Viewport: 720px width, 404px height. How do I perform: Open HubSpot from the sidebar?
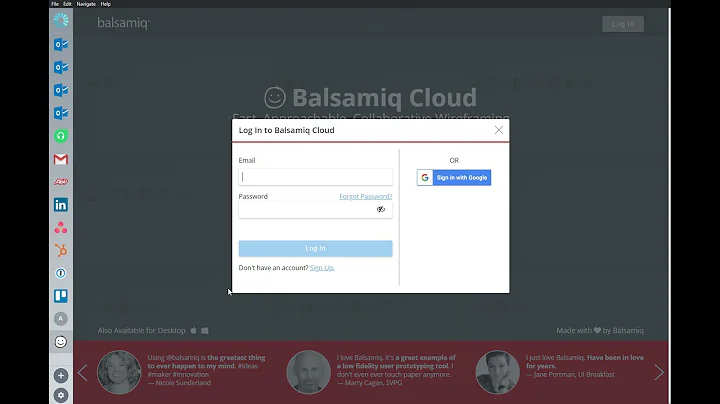61,250
